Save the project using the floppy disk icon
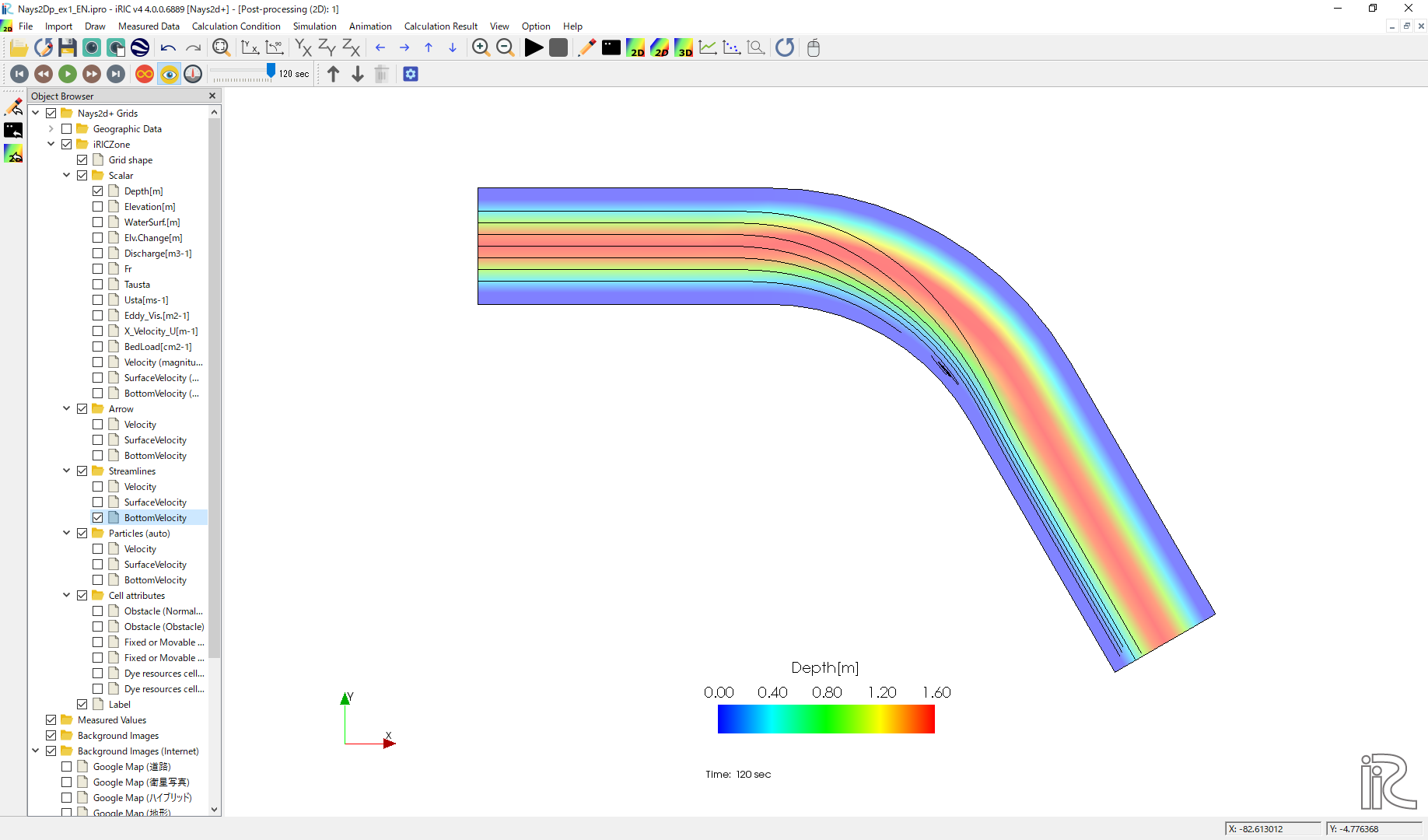This screenshot has height=840, width=1428. click(x=68, y=47)
